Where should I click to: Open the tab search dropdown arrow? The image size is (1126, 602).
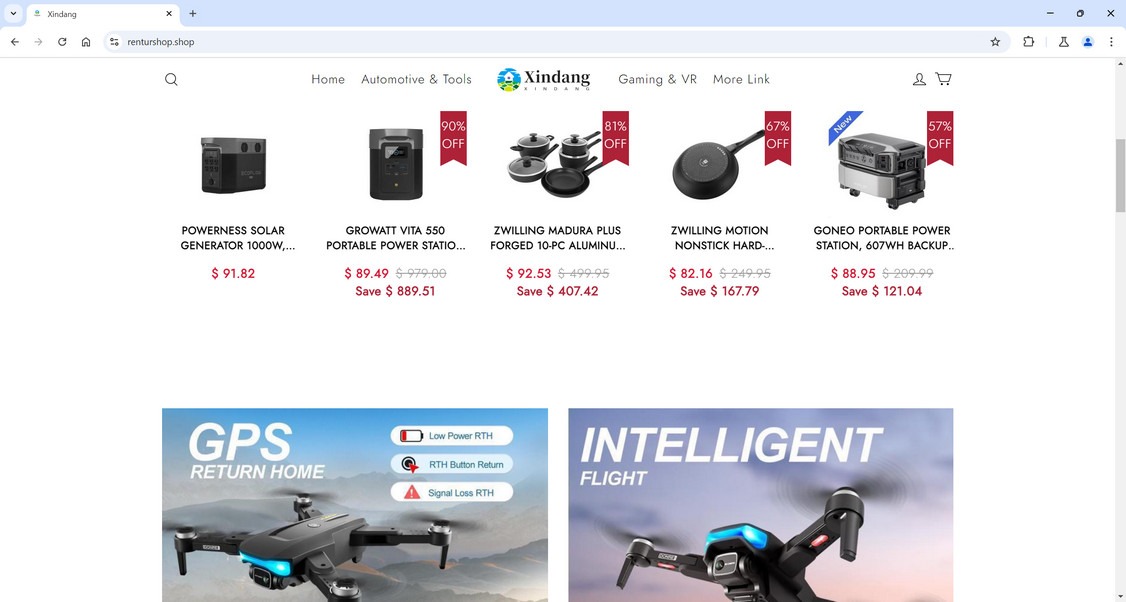13,14
